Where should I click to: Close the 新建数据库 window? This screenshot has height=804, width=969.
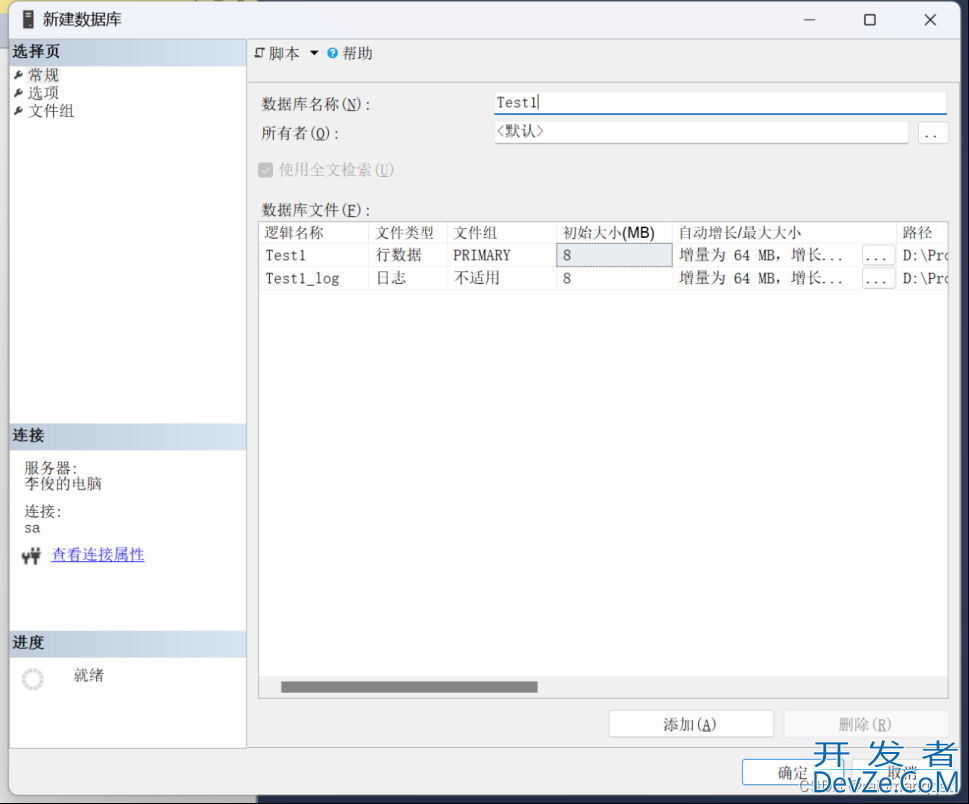pyautogui.click(x=930, y=20)
